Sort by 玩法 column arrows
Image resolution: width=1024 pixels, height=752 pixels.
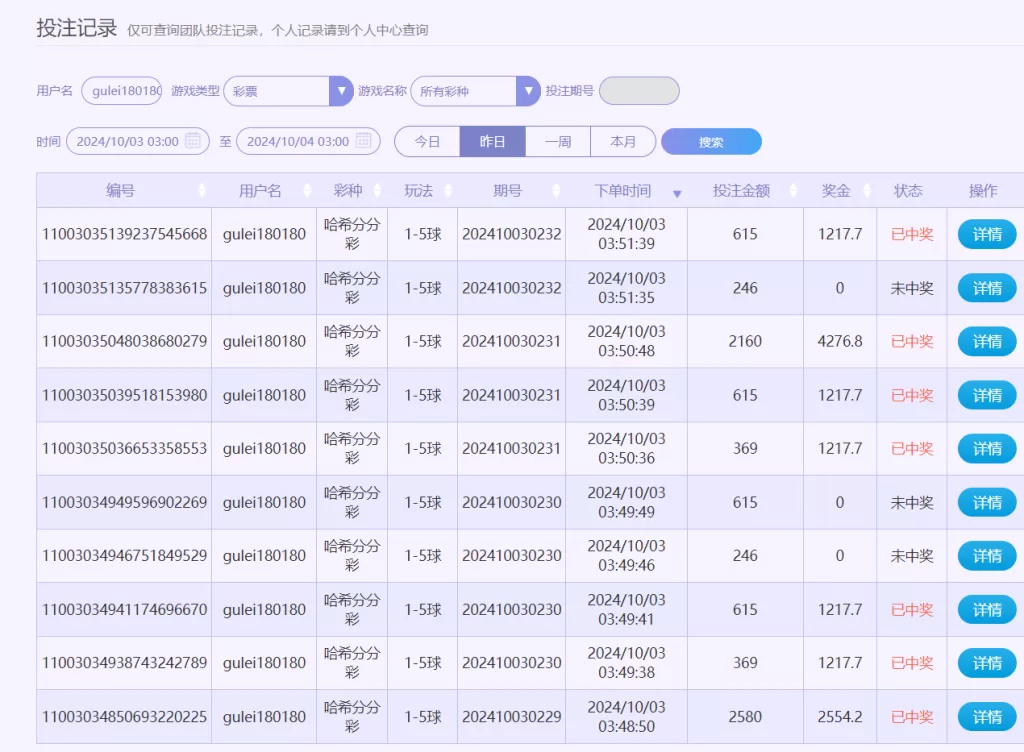(x=448, y=191)
